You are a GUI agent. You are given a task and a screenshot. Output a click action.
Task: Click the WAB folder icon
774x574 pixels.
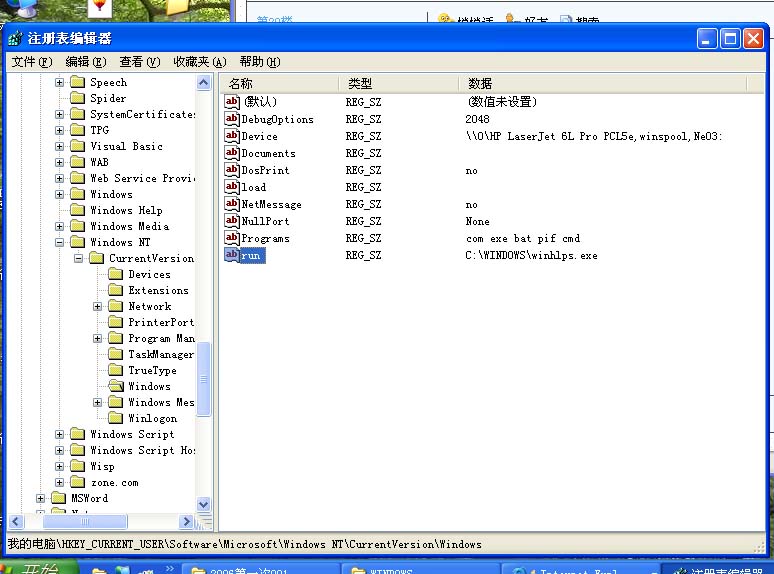tap(77, 162)
